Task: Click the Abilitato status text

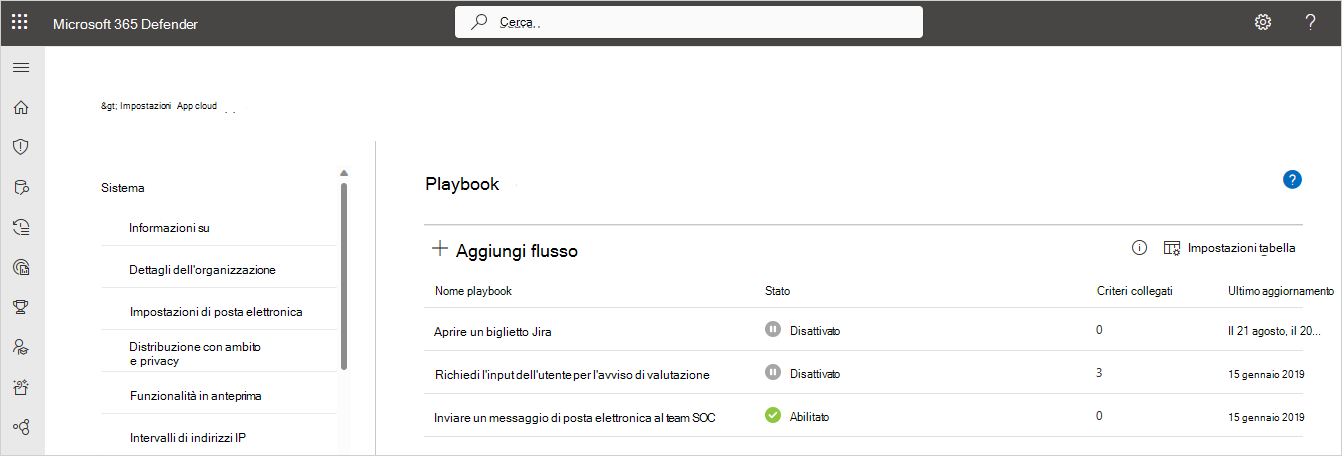Action: (809, 416)
